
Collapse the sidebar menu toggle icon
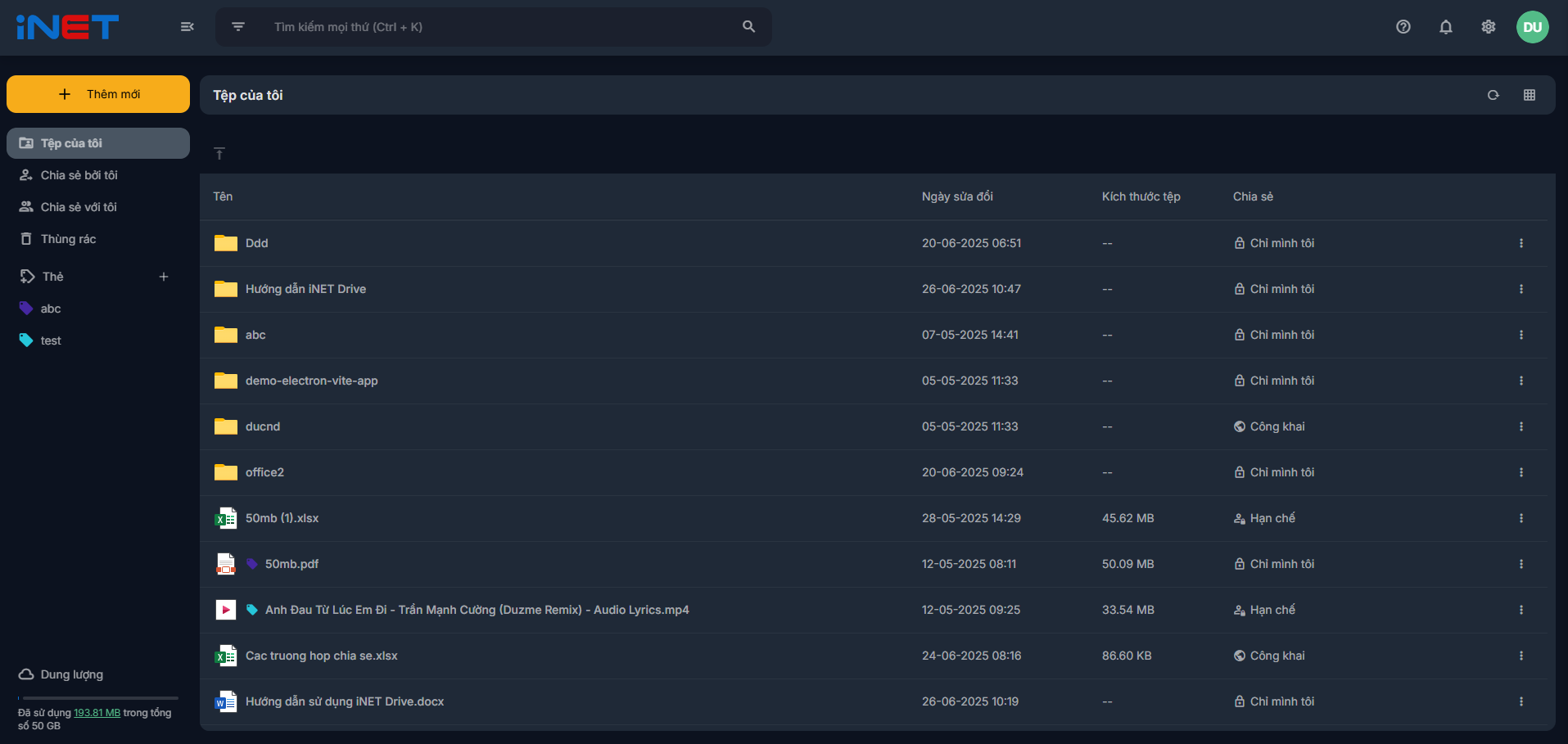(x=188, y=27)
